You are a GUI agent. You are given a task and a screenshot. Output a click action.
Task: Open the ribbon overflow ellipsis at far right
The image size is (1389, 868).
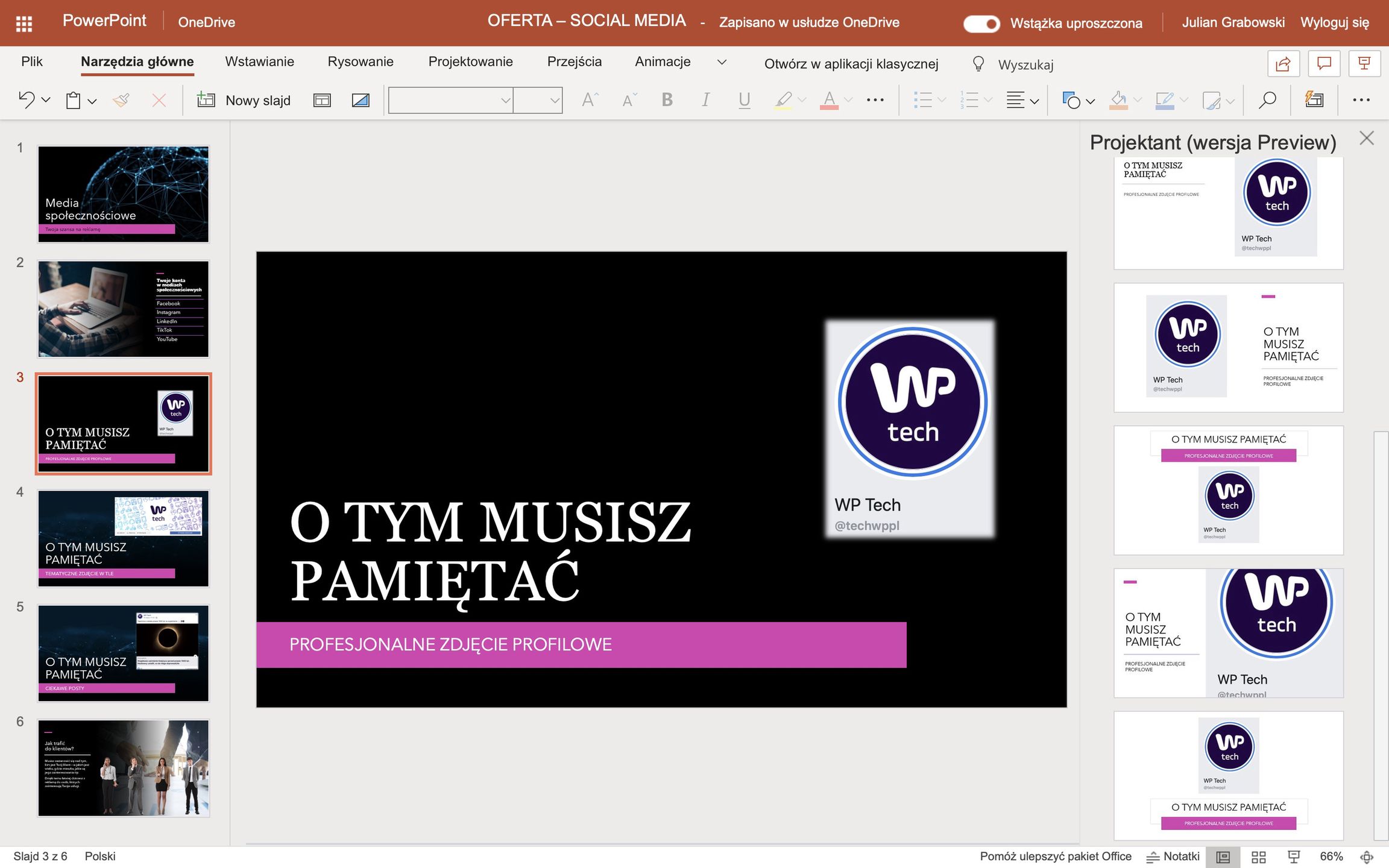click(x=1361, y=100)
